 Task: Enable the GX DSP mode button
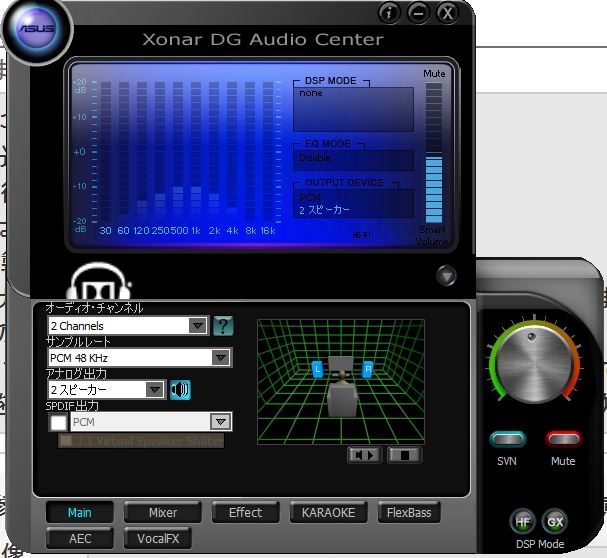coord(555,522)
